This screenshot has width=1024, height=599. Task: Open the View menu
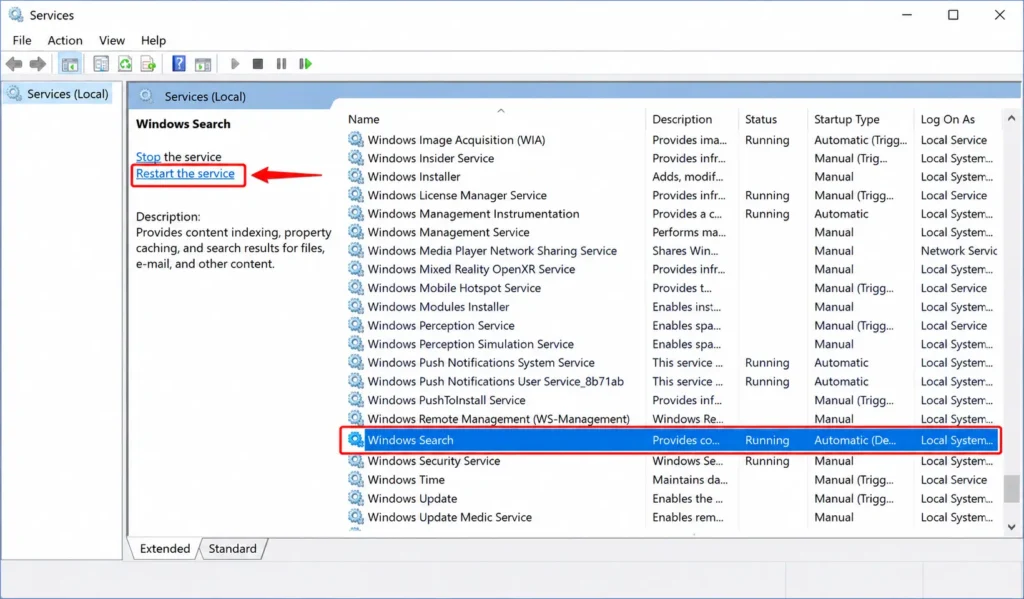[x=112, y=40]
